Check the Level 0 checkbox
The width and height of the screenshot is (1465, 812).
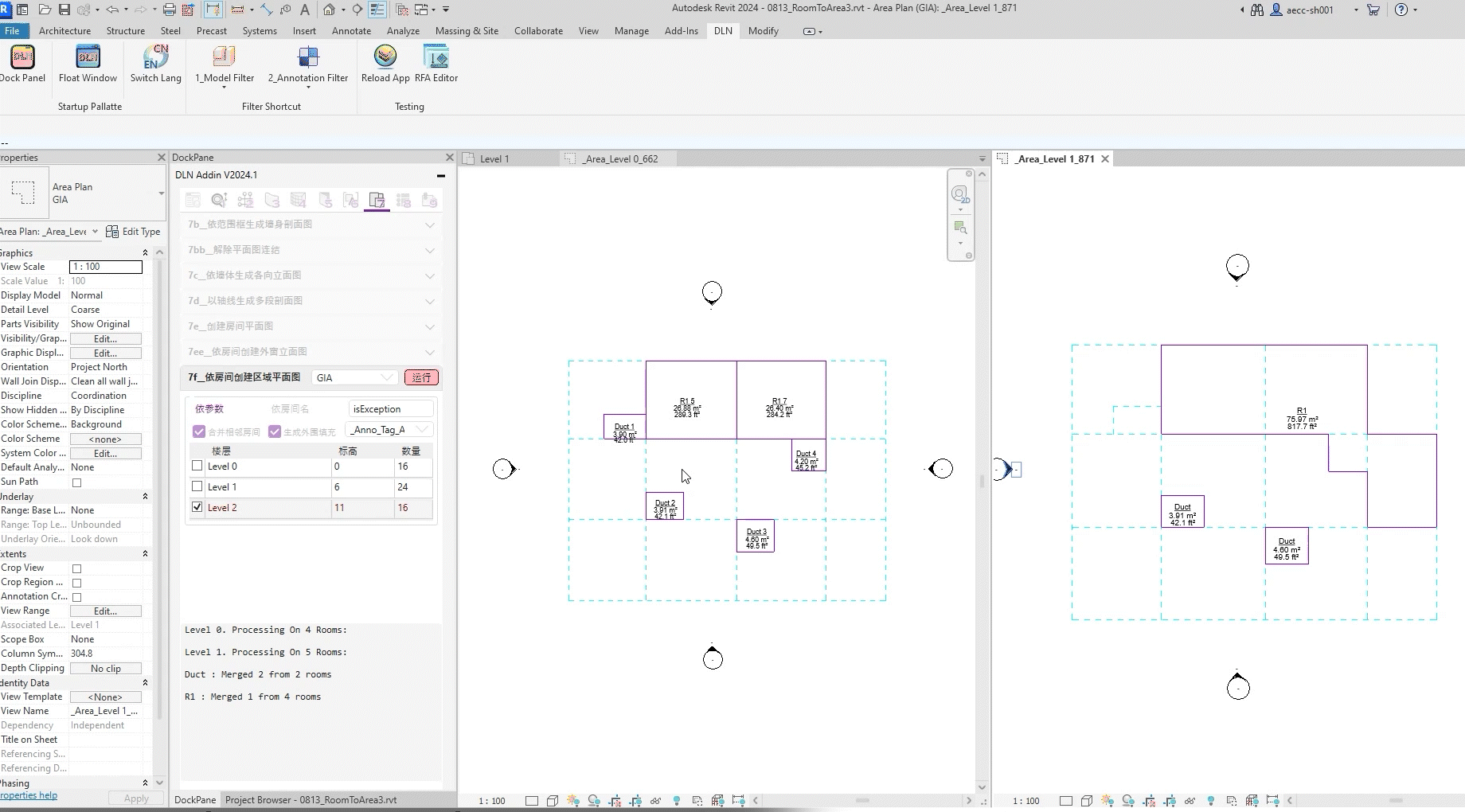pyautogui.click(x=197, y=466)
